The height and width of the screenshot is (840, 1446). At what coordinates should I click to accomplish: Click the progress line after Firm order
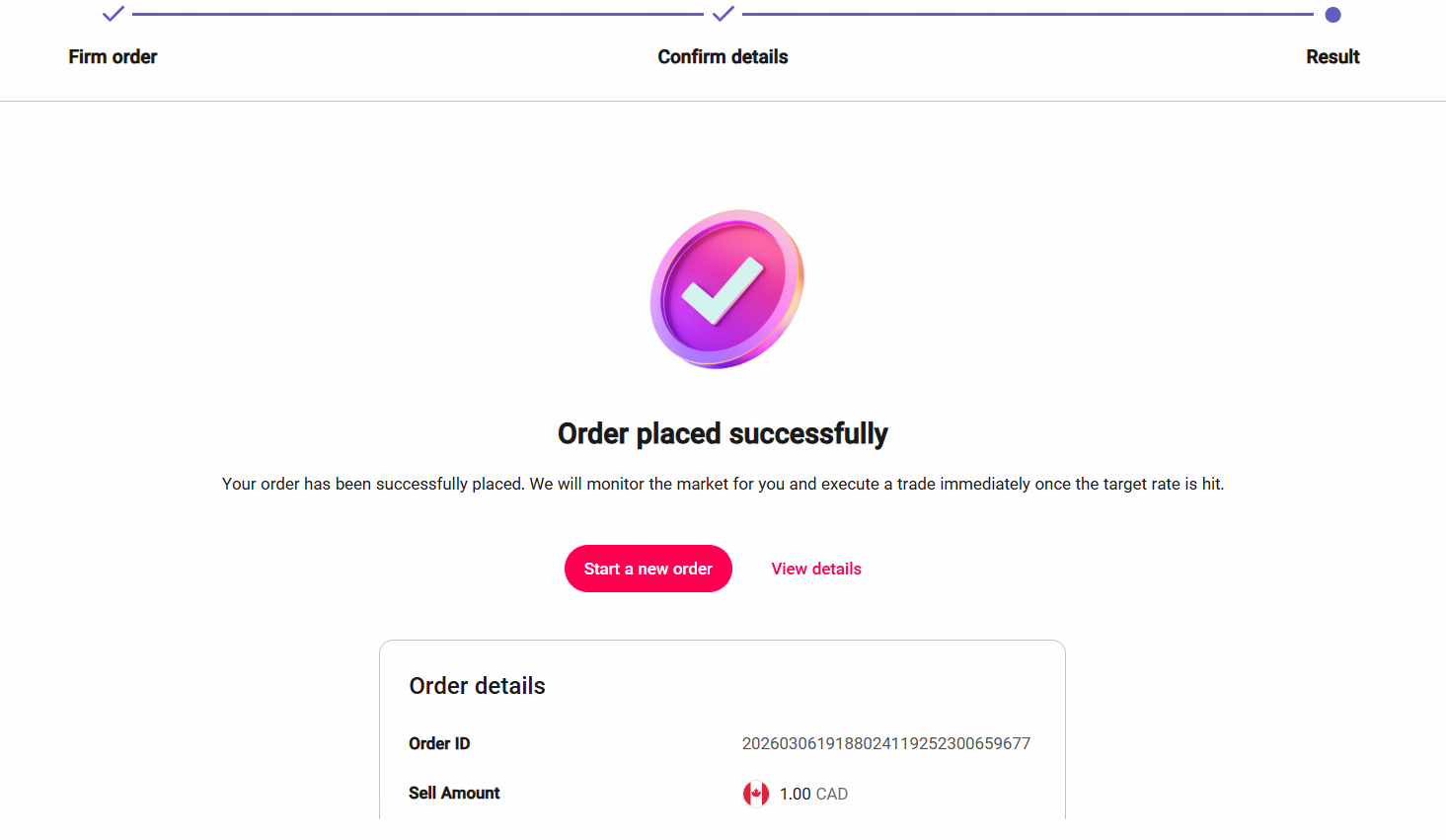418,15
